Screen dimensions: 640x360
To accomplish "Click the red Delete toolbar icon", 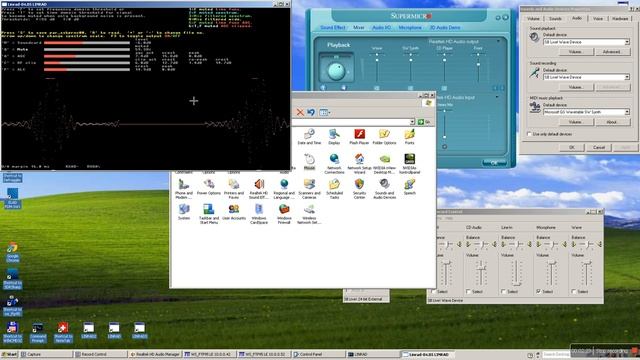I will [300, 112].
